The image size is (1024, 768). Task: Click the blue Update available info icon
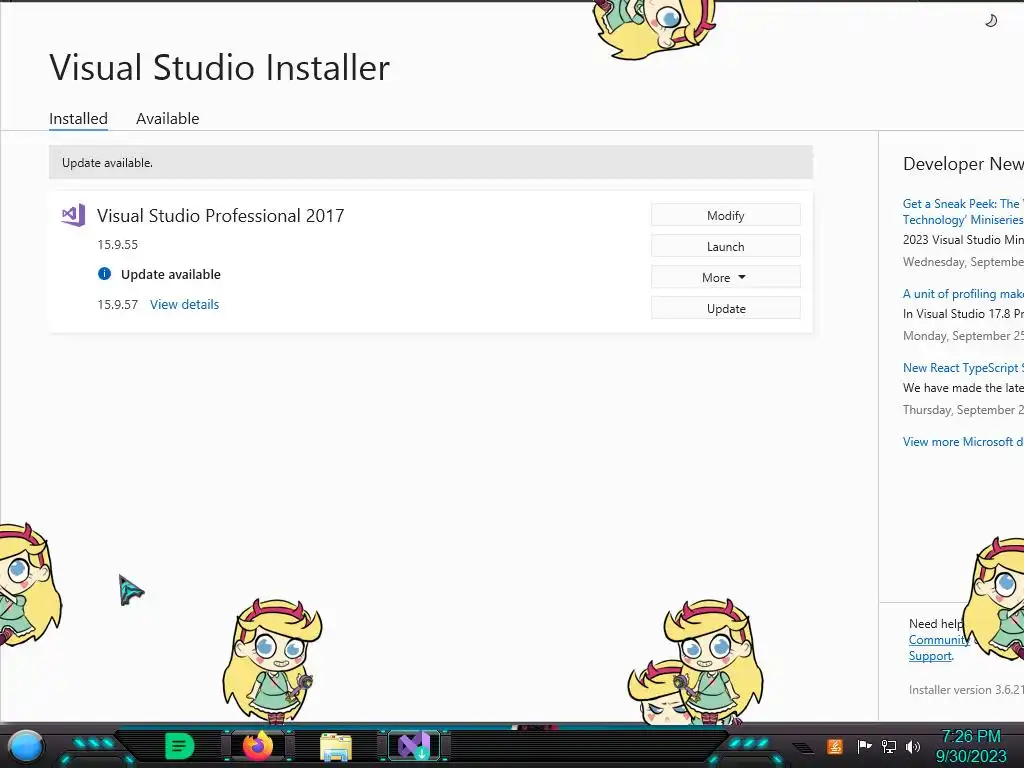(104, 274)
